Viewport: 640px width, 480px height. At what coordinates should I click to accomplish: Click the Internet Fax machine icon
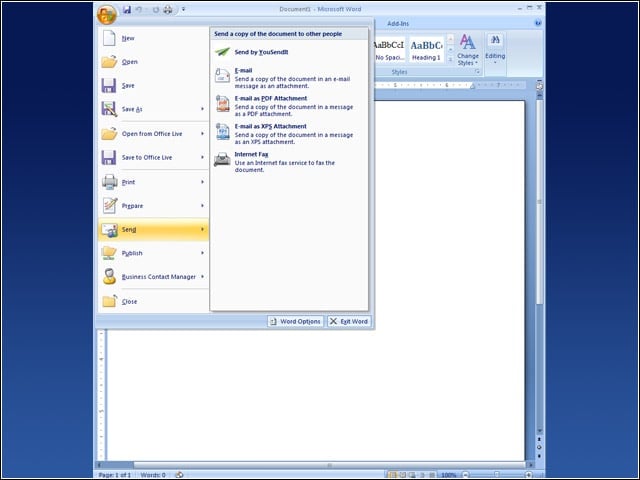click(x=222, y=159)
